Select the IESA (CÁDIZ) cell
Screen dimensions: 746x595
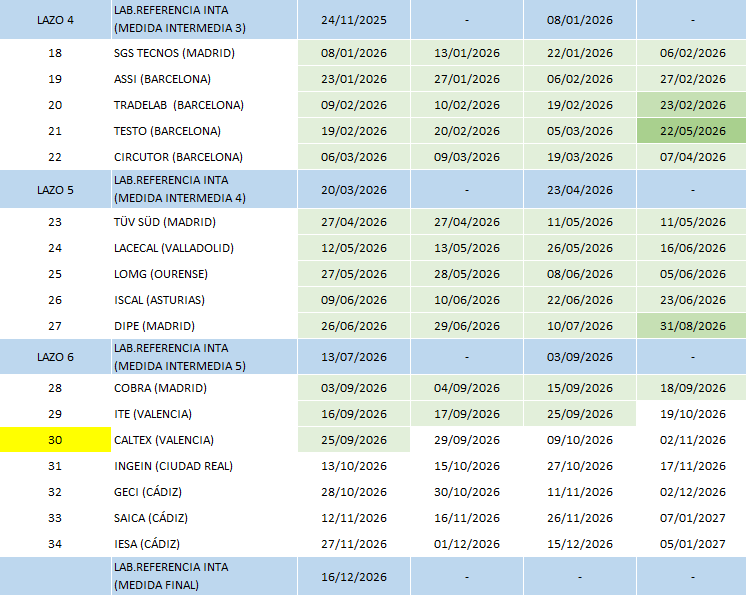pyautogui.click(x=204, y=544)
